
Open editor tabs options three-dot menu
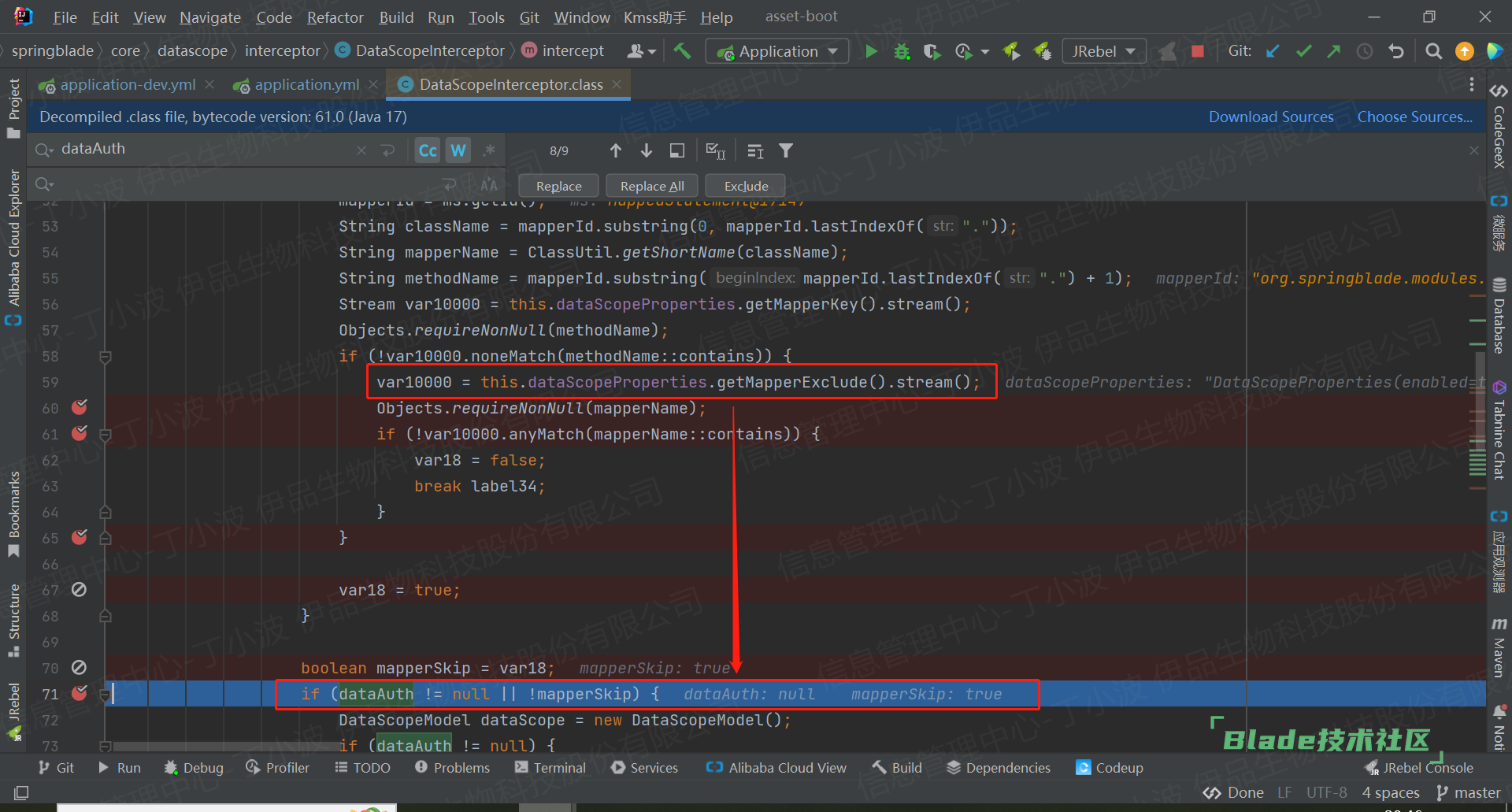1471,84
